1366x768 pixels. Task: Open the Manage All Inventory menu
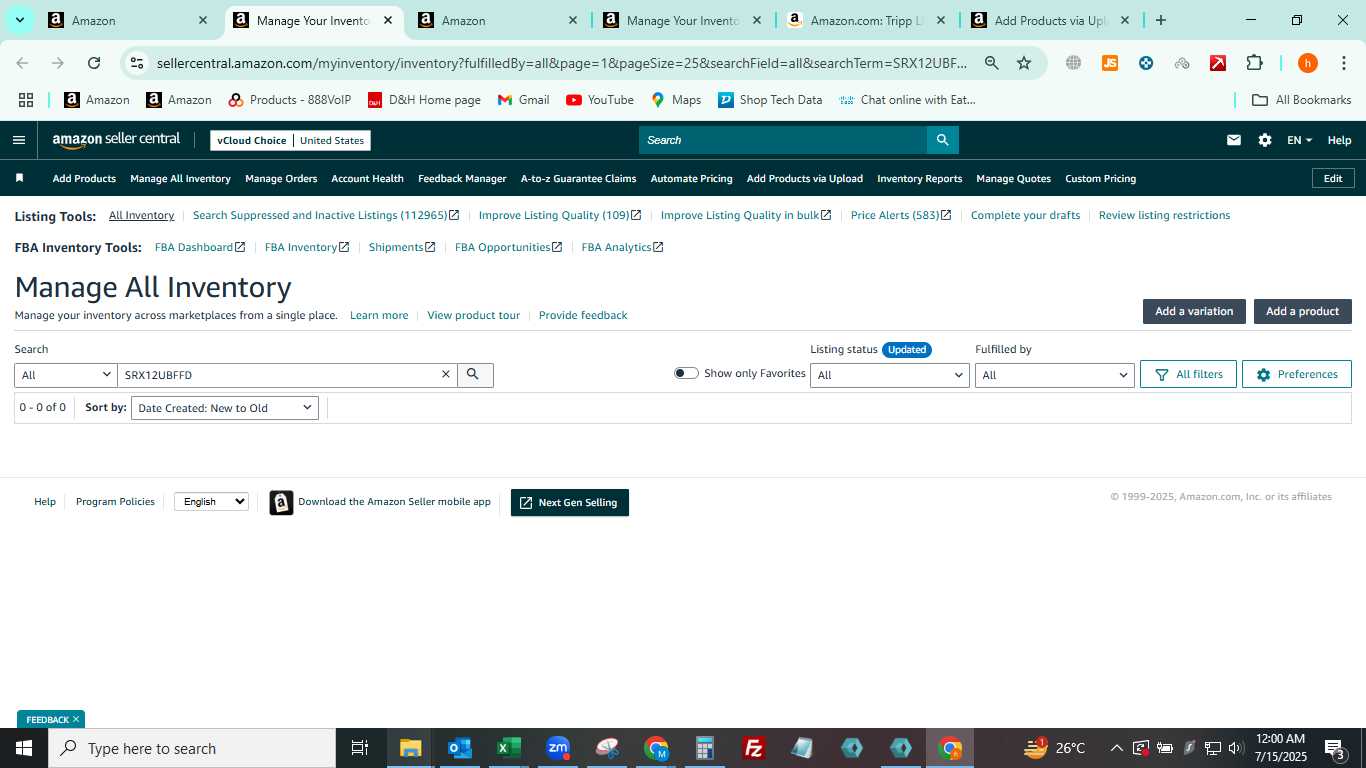(x=180, y=178)
